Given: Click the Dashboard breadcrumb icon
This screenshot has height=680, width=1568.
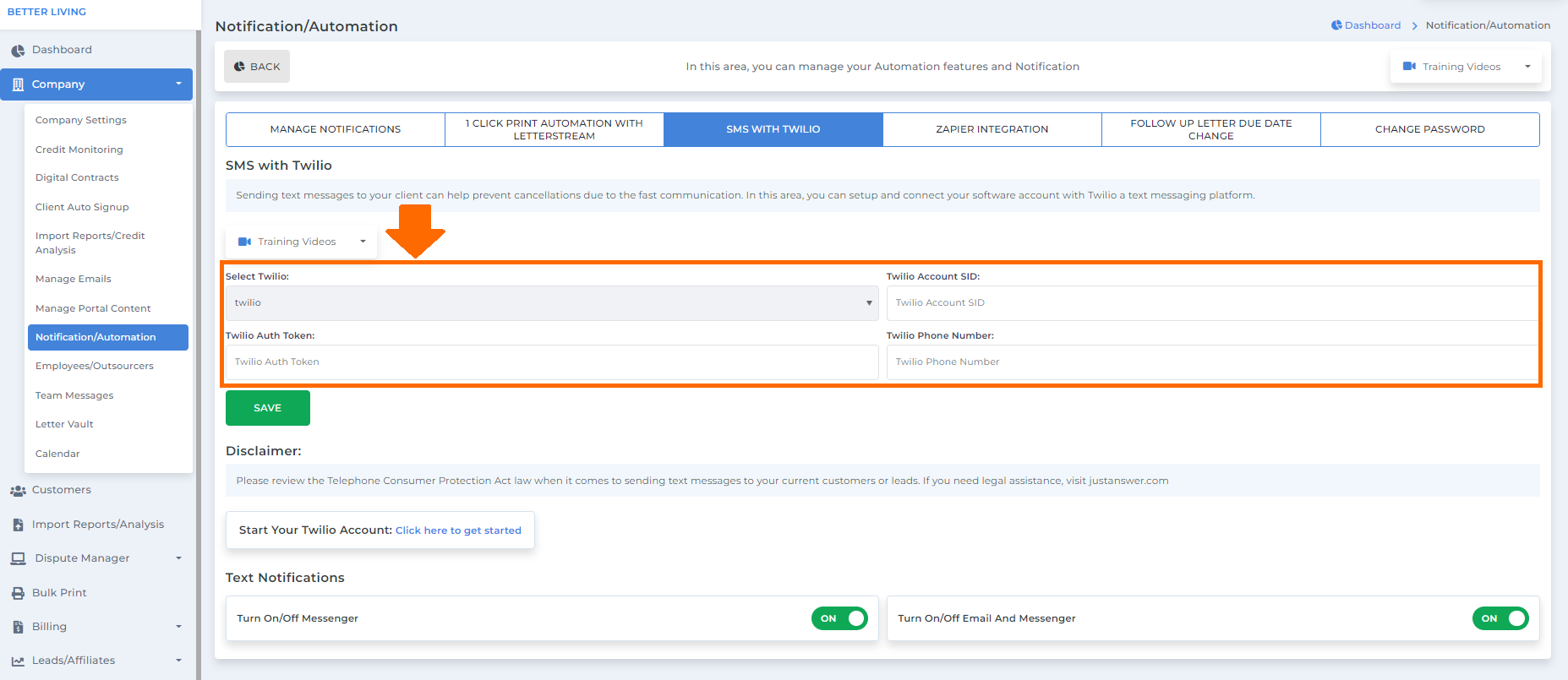Looking at the screenshot, I should [1336, 25].
